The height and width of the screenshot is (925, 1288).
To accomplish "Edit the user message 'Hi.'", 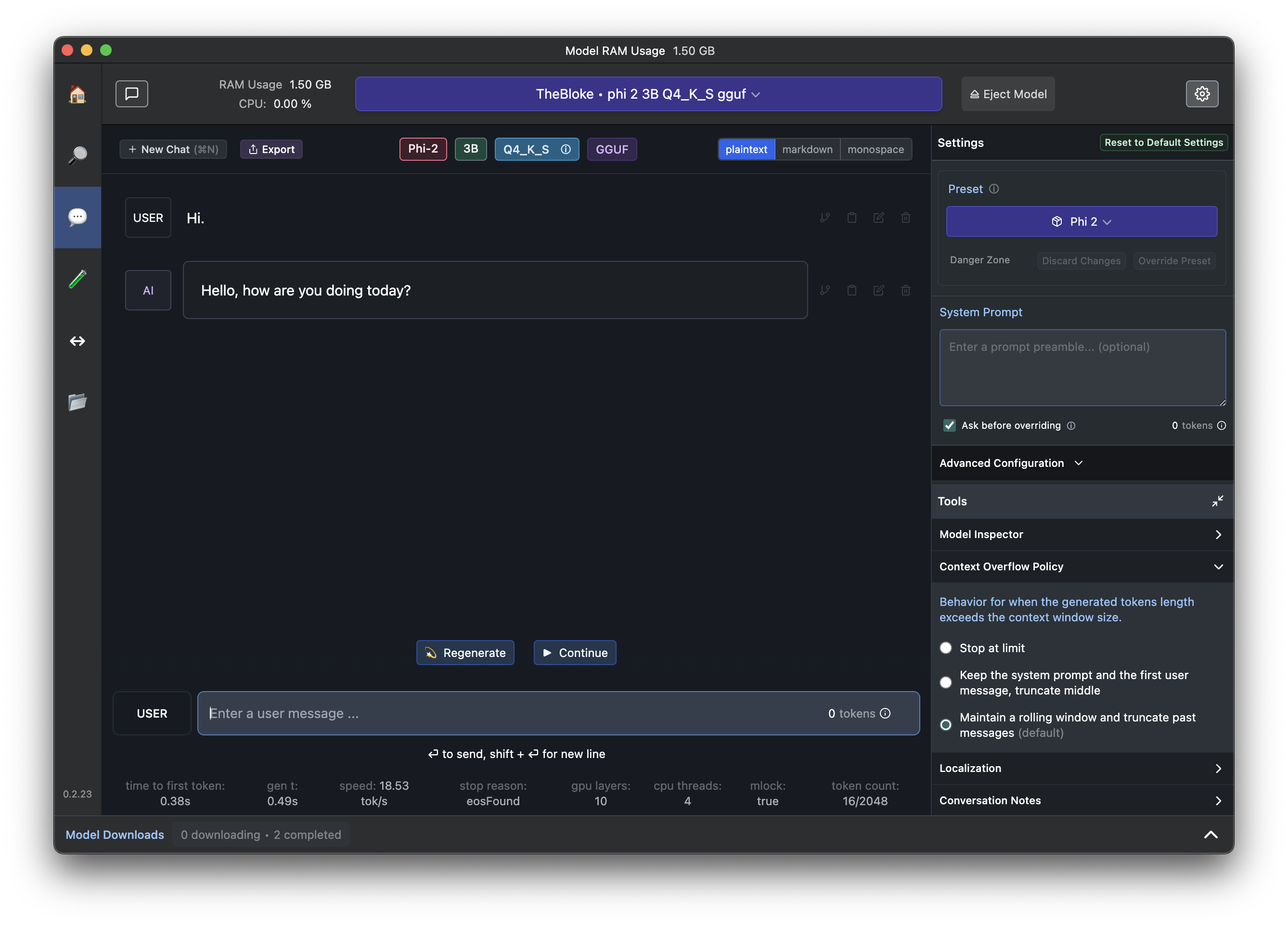I will (878, 218).
